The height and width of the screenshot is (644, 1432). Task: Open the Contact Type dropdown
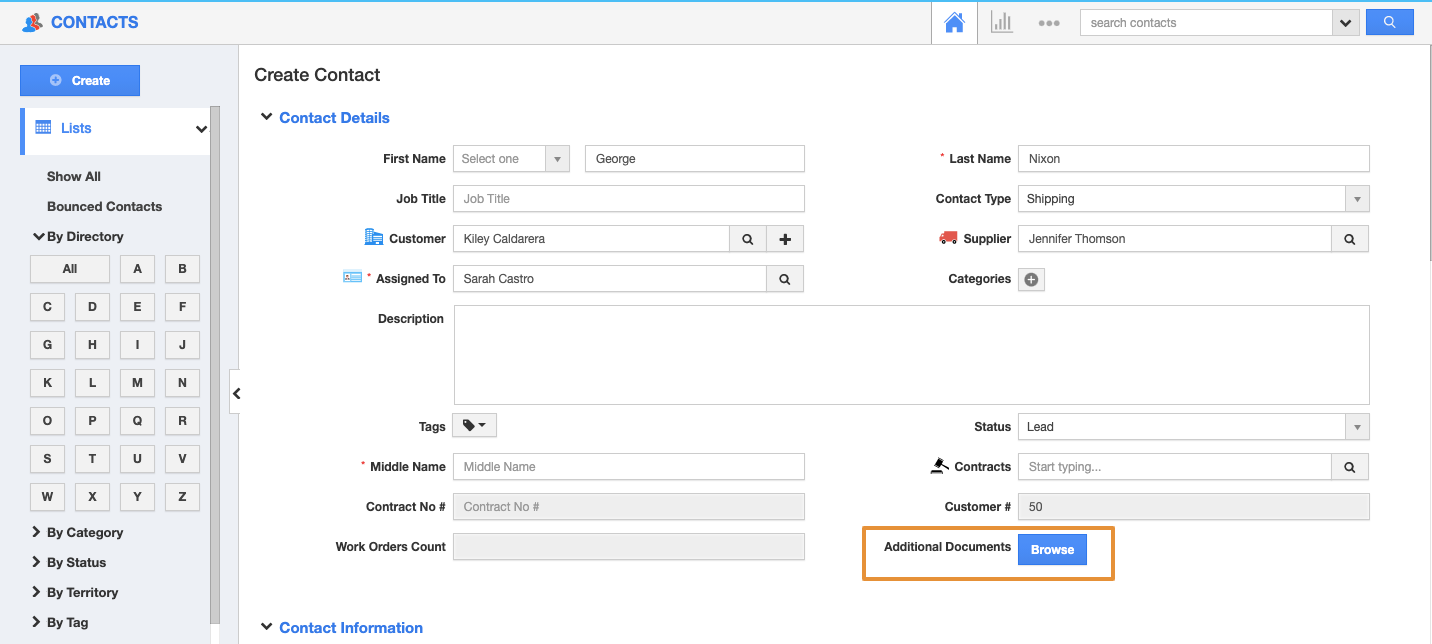[x=1356, y=198]
